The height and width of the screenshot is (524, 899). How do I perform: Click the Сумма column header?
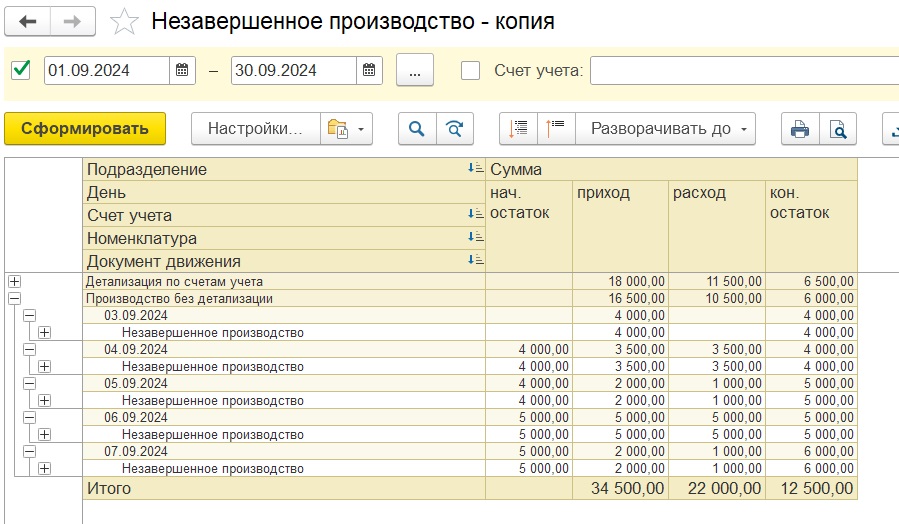[671, 170]
